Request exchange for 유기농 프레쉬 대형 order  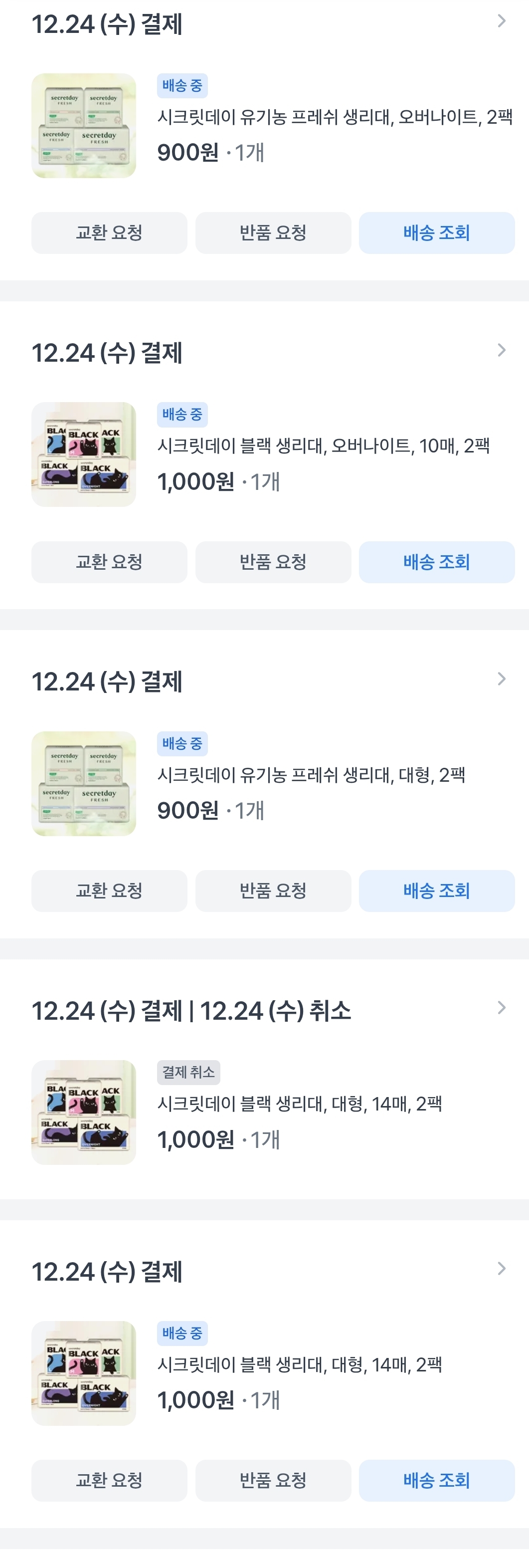click(x=109, y=891)
